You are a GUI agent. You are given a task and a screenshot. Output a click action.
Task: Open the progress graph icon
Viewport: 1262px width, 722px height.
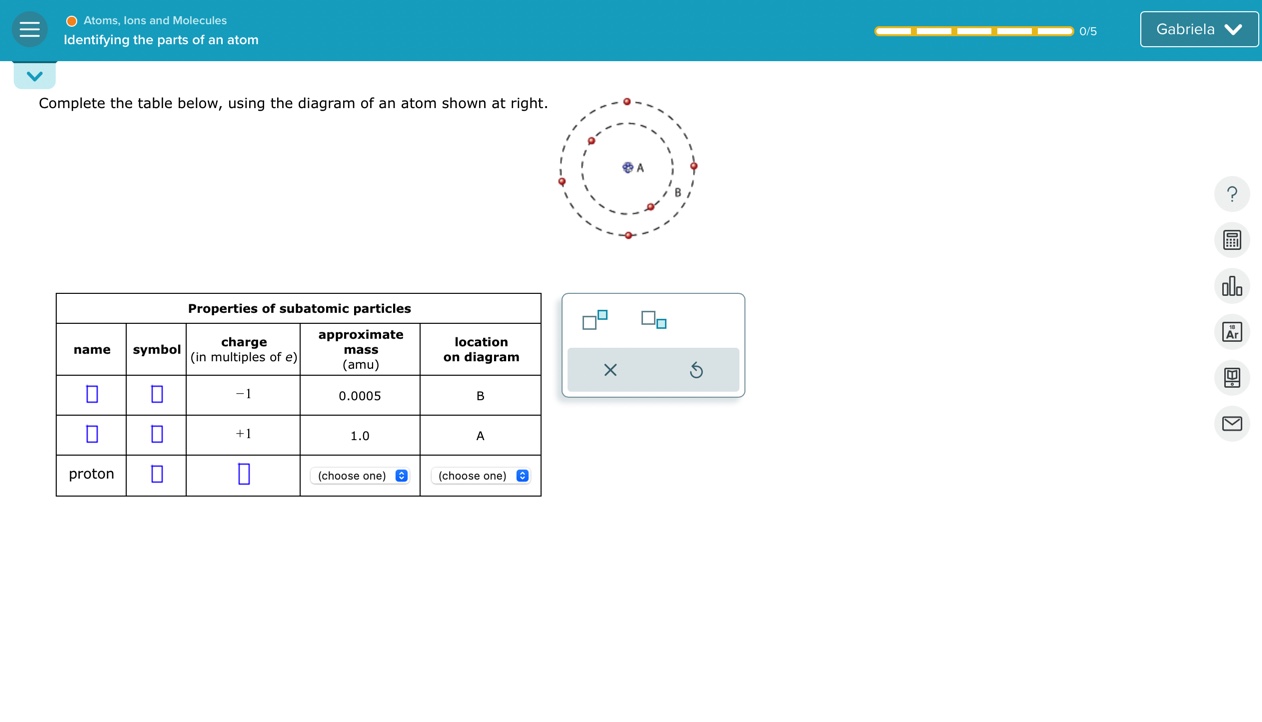click(x=1232, y=285)
